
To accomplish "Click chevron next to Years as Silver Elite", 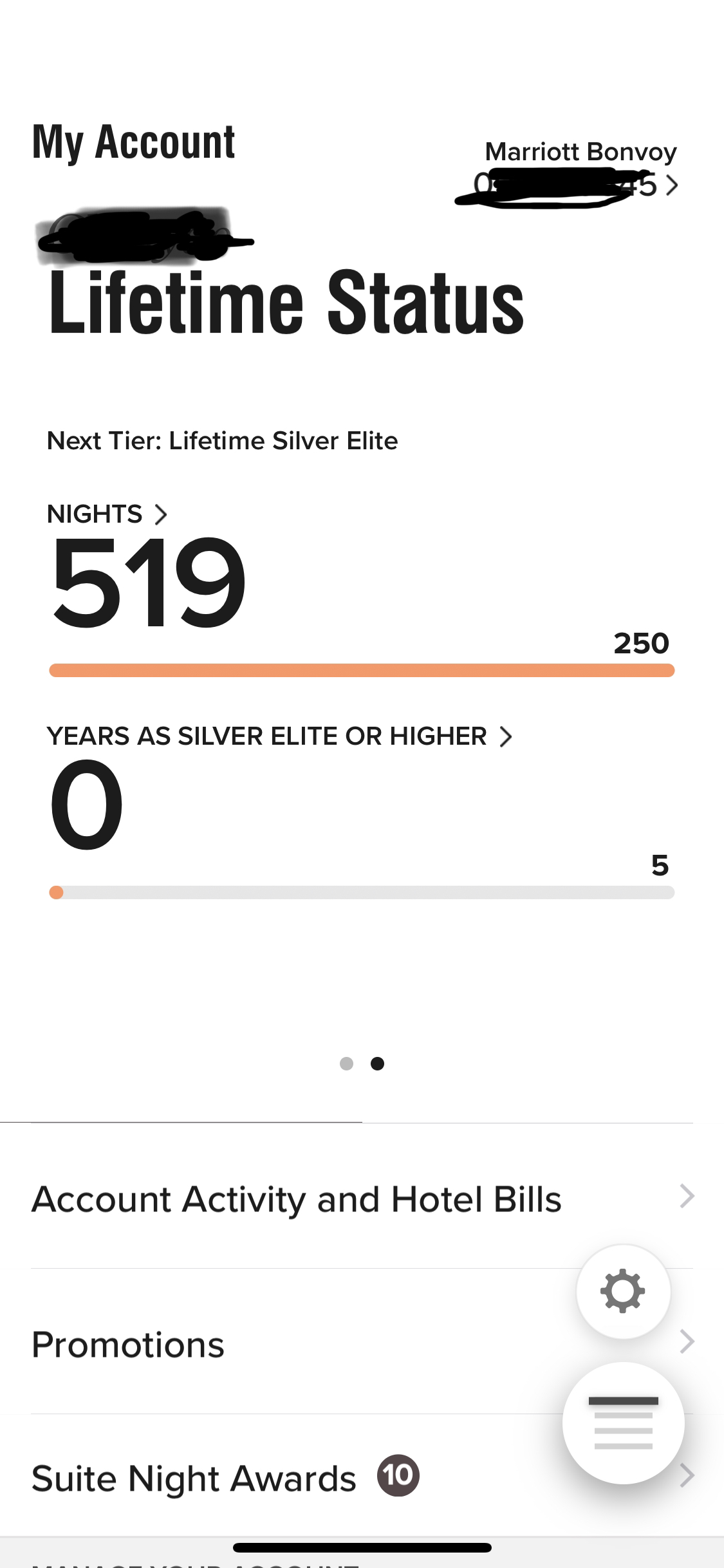I will click(x=506, y=736).
